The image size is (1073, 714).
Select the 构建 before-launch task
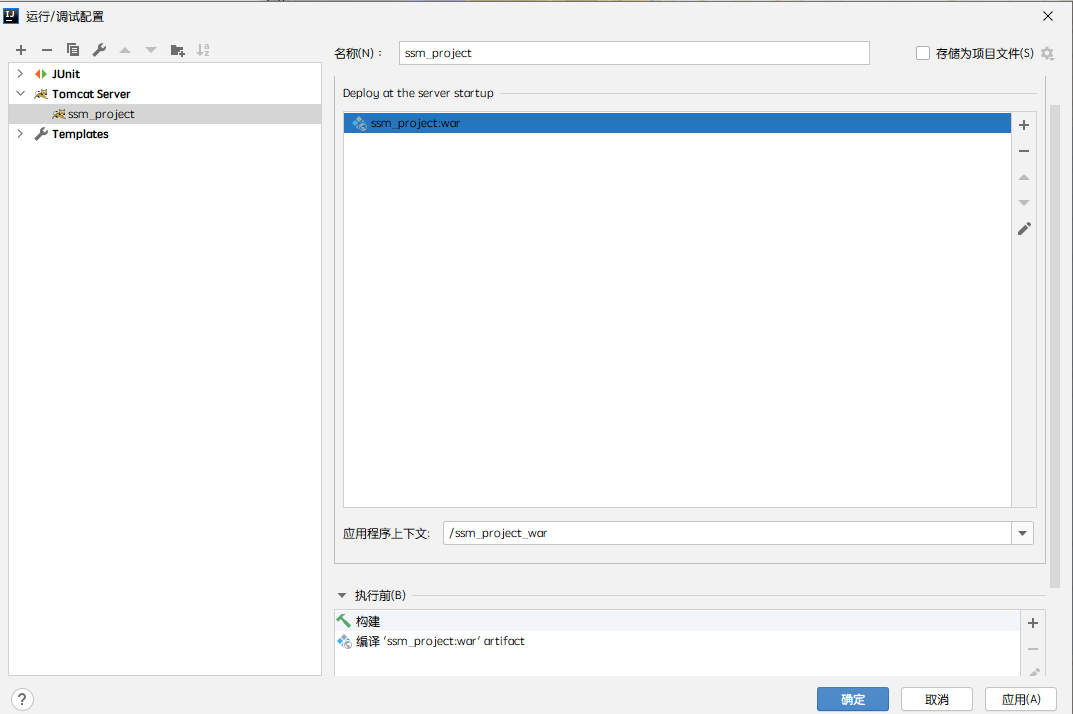677,621
